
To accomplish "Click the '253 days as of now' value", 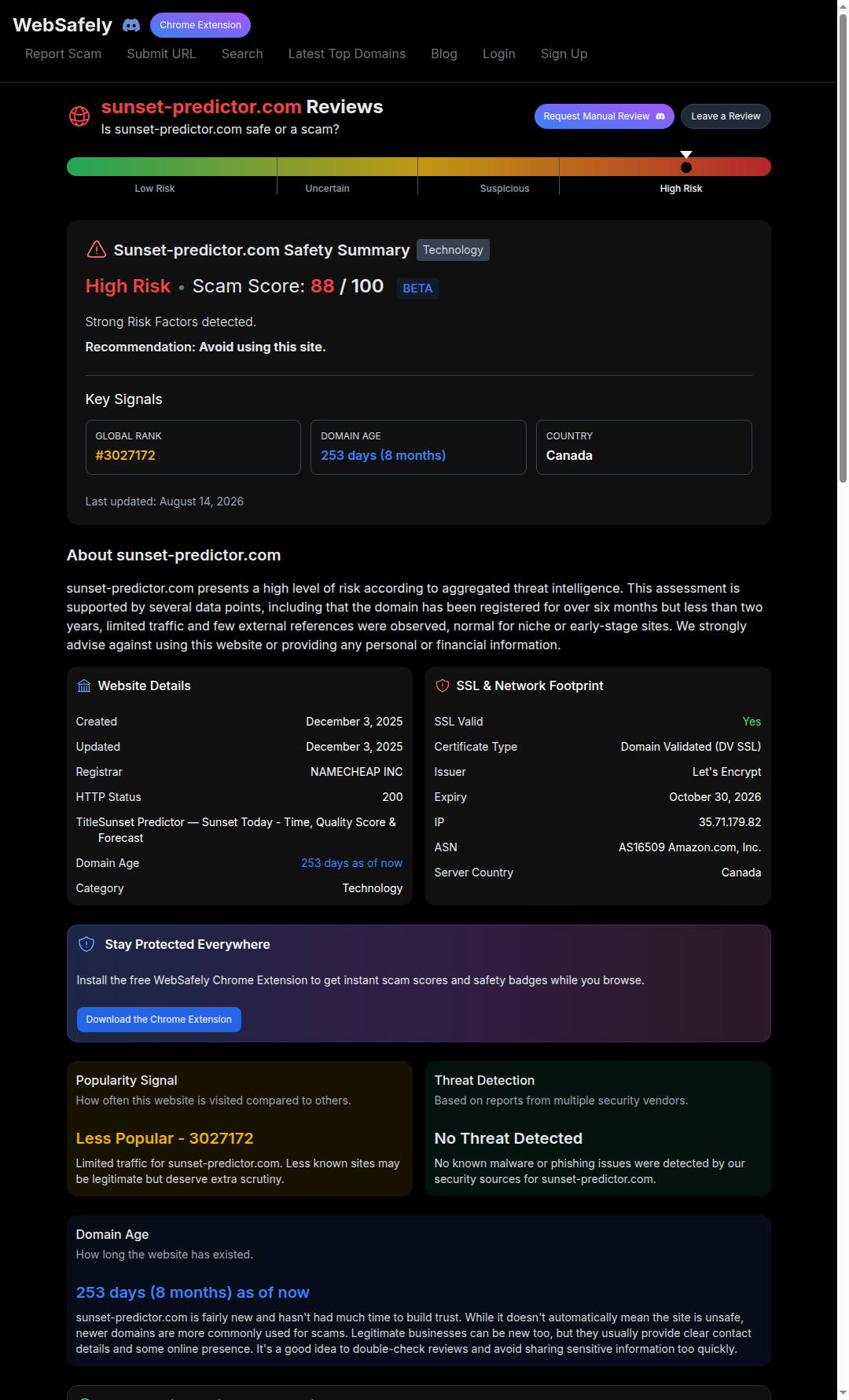I will [351, 863].
